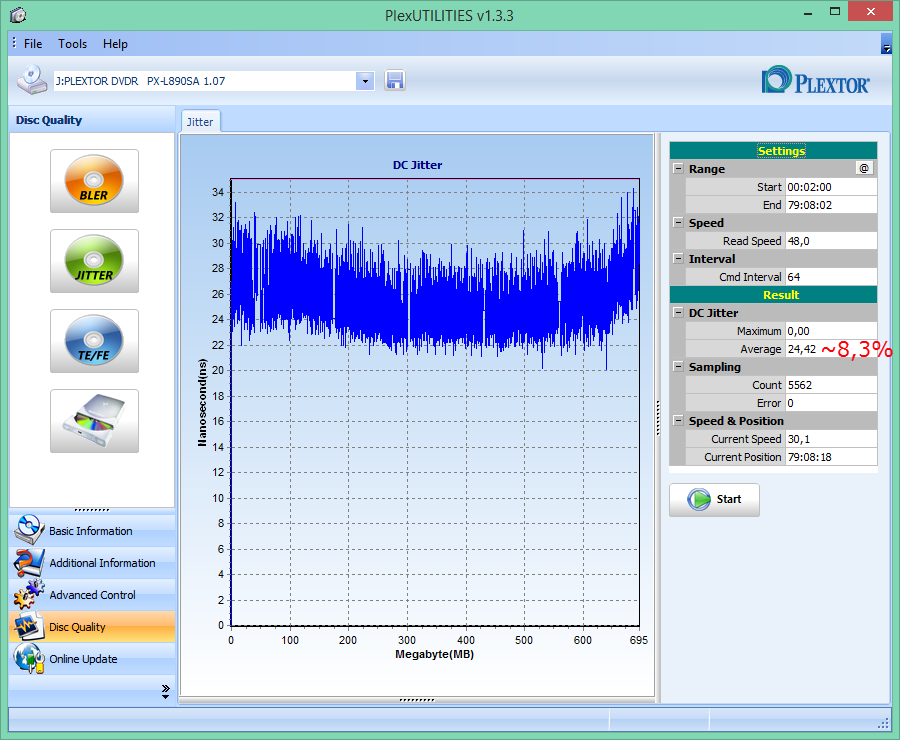This screenshot has height=740, width=900.
Task: Click the drive icon beside the selector
Action: tap(32, 80)
